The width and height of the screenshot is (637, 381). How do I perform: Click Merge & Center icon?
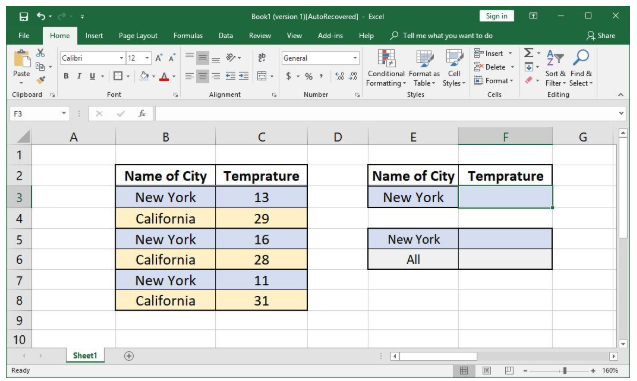pyautogui.click(x=262, y=76)
